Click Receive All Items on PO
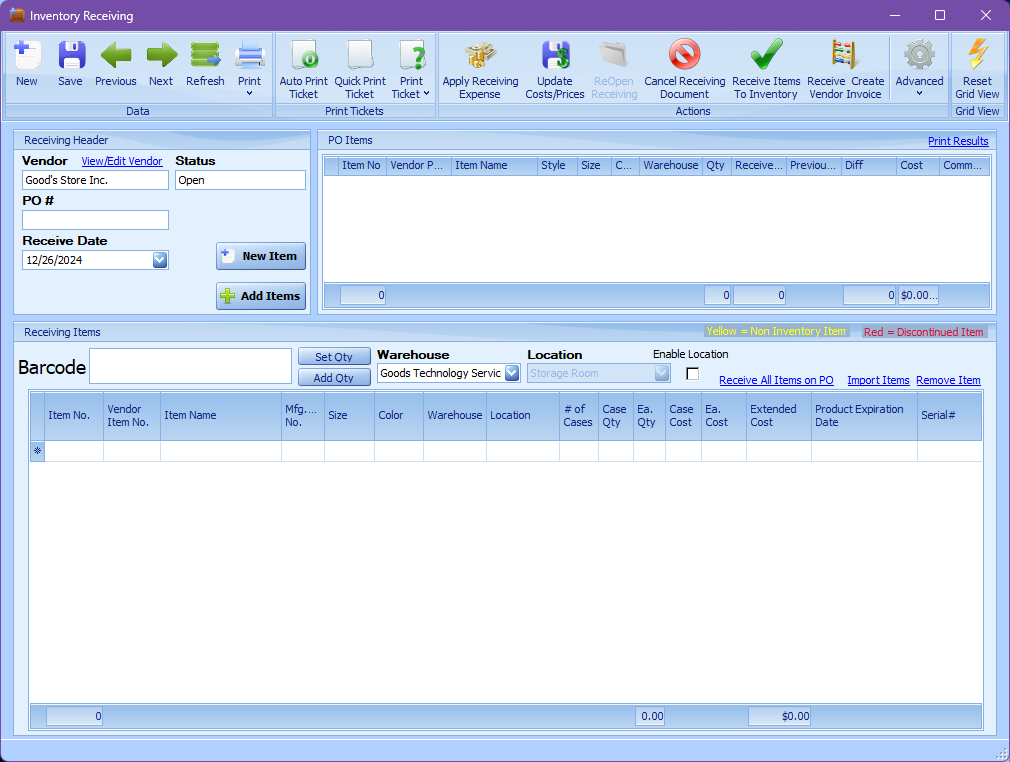Image resolution: width=1010 pixels, height=762 pixels. (x=775, y=380)
